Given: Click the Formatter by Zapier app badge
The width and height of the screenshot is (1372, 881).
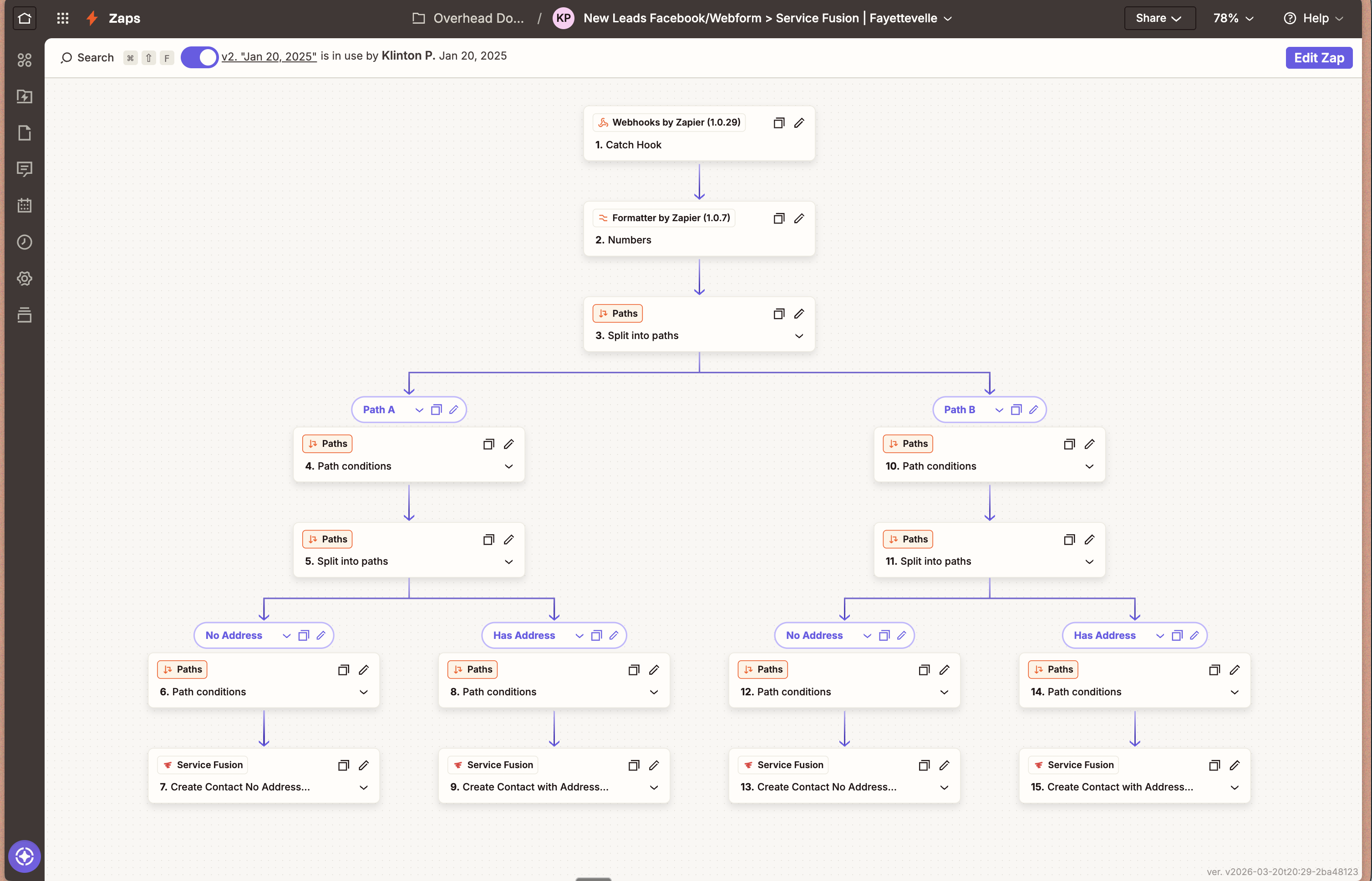Looking at the screenshot, I should pyautogui.click(x=664, y=218).
